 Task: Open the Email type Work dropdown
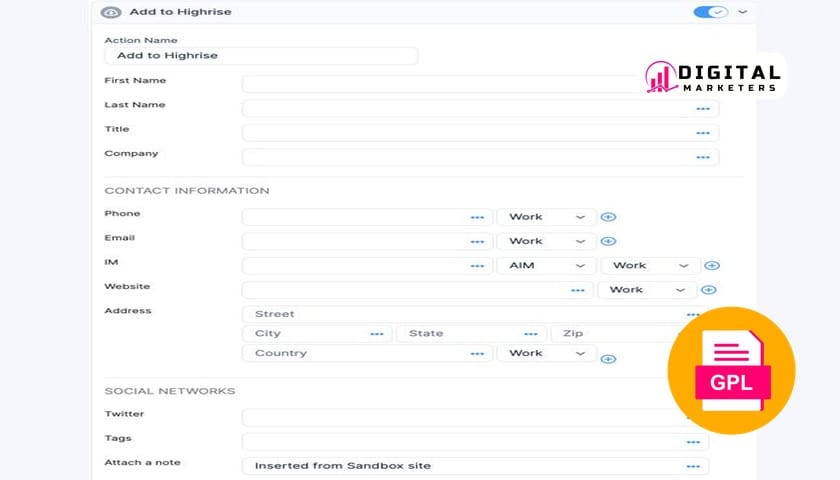(x=546, y=241)
